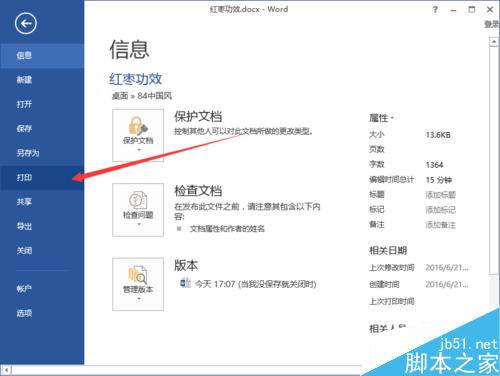500x376 pixels.
Task: Go to the 打印 page
Action: point(42,178)
